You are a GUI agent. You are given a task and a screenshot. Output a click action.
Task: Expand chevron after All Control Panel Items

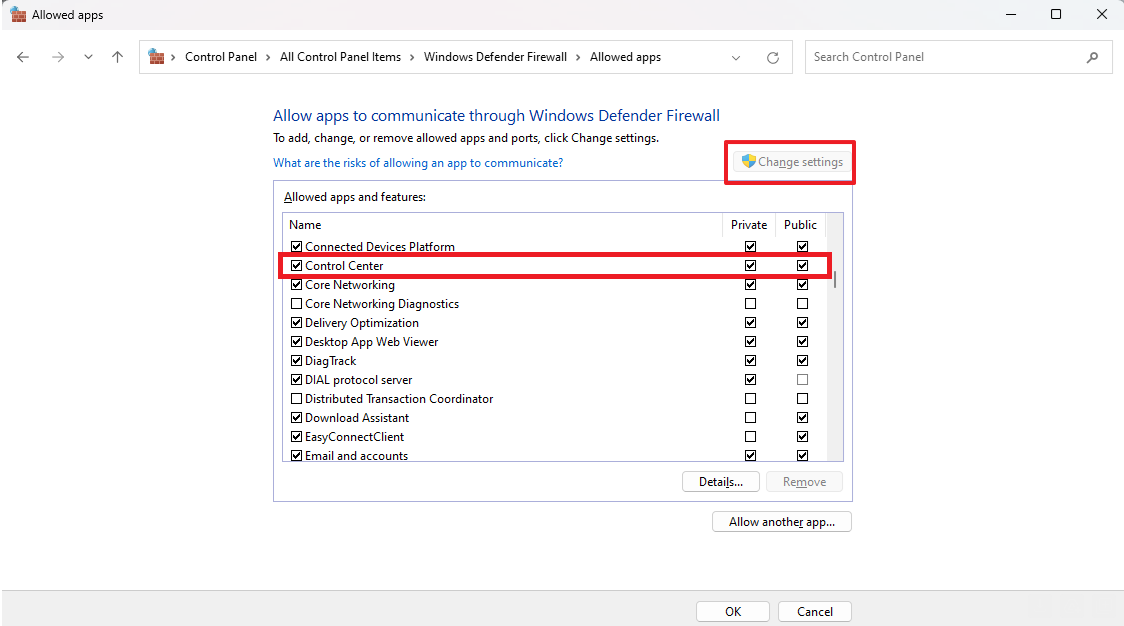click(x=412, y=57)
